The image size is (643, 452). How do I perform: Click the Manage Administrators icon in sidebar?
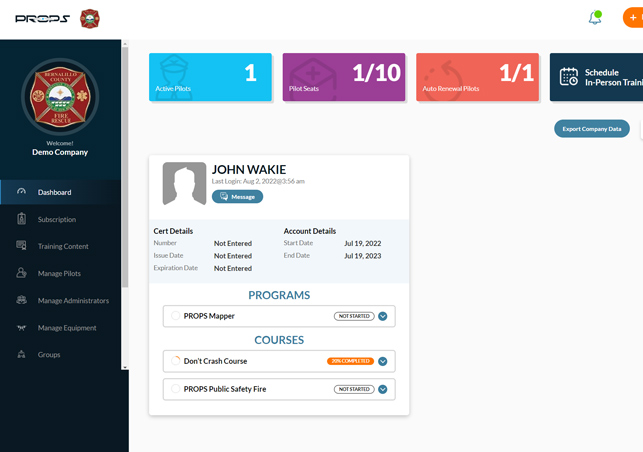pos(22,300)
